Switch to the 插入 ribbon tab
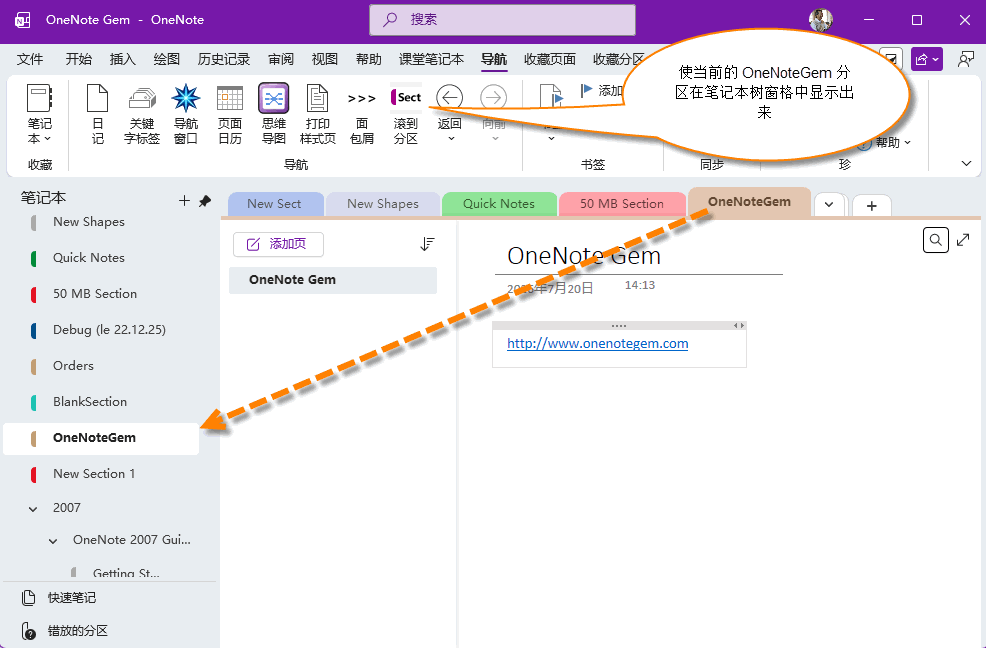 coord(123,59)
